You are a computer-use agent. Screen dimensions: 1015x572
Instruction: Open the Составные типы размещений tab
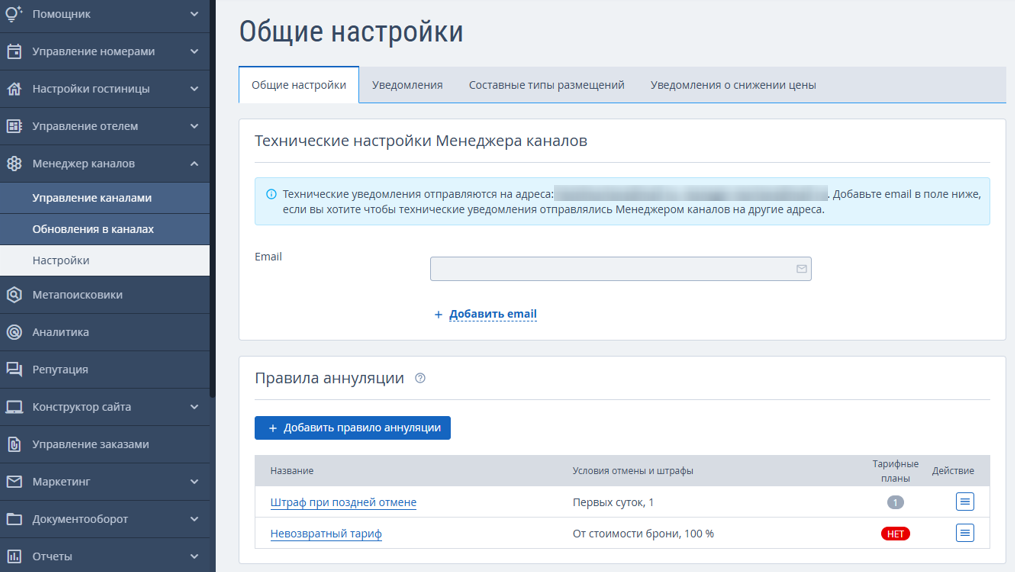tap(546, 85)
